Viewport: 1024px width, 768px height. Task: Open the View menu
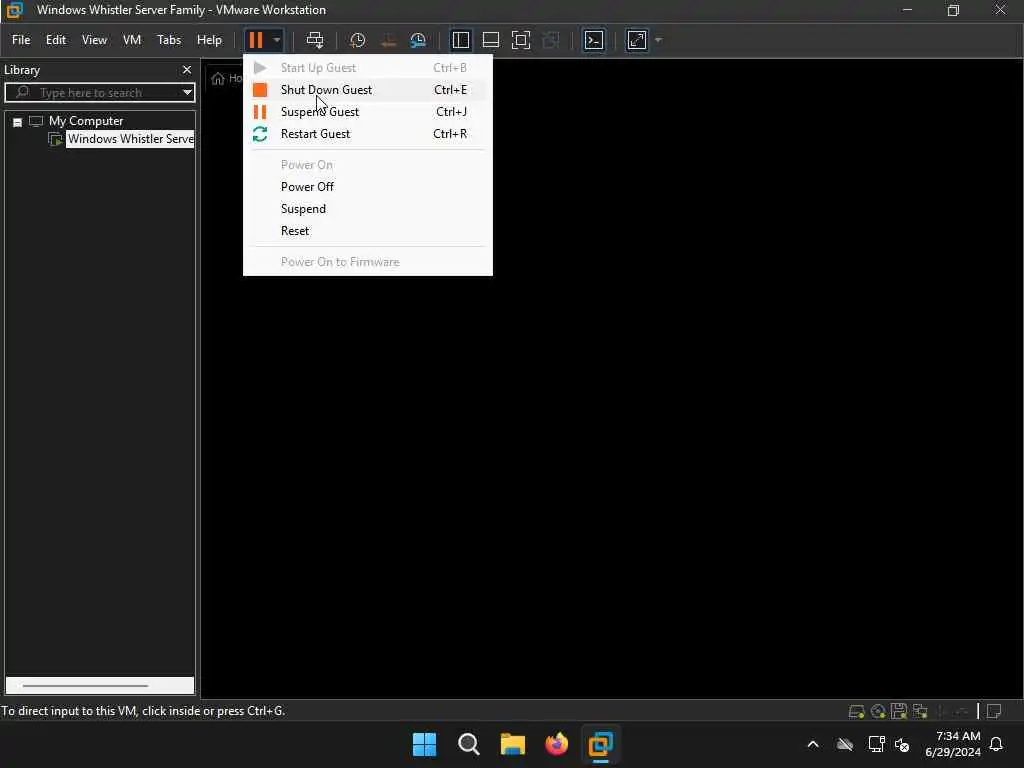coord(94,40)
